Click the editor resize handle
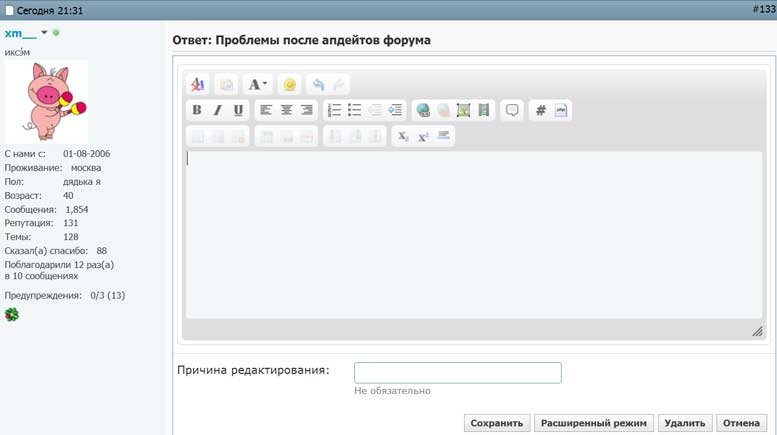 pyautogui.click(x=757, y=331)
